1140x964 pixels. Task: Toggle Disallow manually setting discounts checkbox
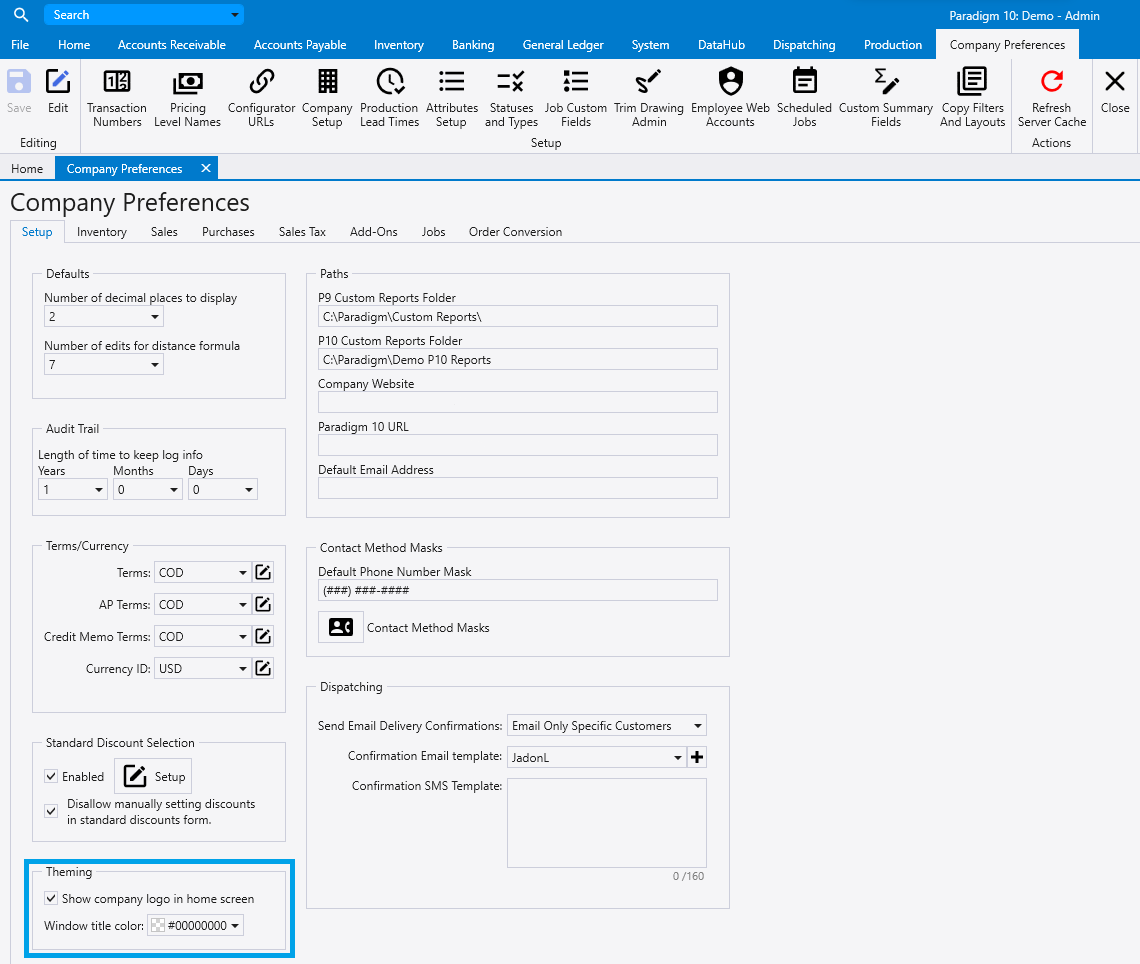click(x=51, y=811)
